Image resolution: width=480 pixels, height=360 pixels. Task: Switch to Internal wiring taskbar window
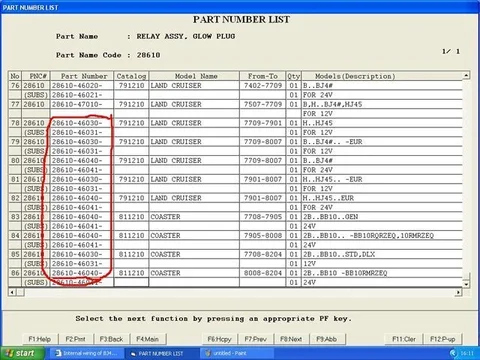click(x=87, y=353)
